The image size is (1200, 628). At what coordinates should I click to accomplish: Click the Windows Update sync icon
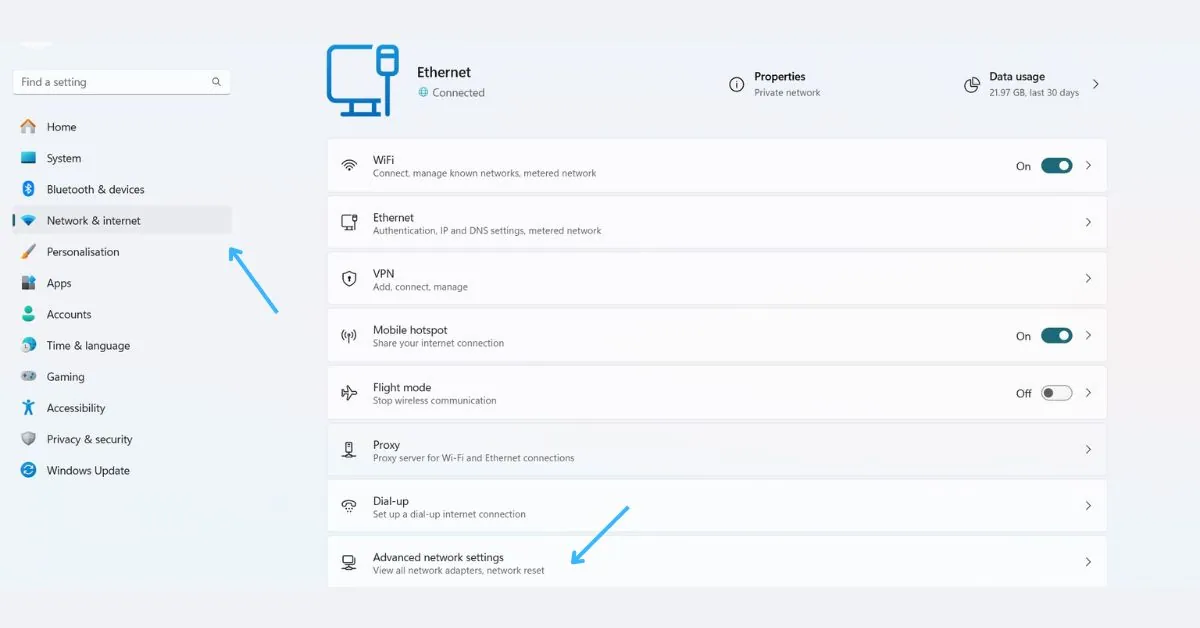(28, 470)
